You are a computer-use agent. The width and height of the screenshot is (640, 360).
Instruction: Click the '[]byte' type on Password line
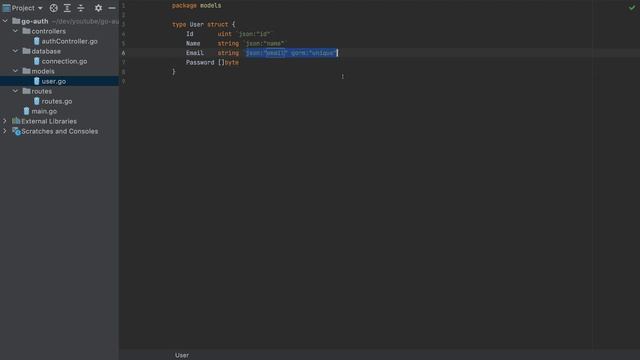coord(228,62)
